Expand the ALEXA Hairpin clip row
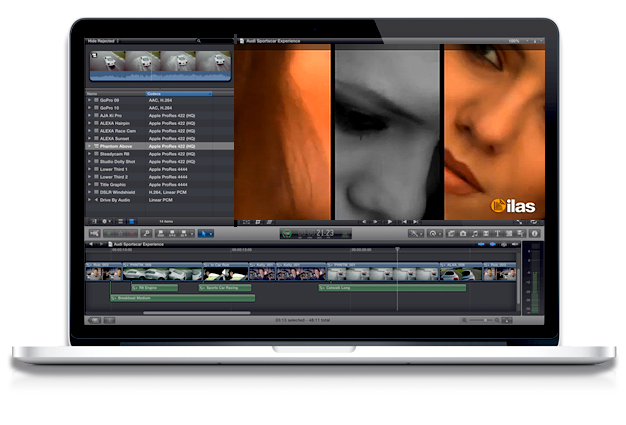Screen dimensions: 626x425 pyautogui.click(x=89, y=123)
